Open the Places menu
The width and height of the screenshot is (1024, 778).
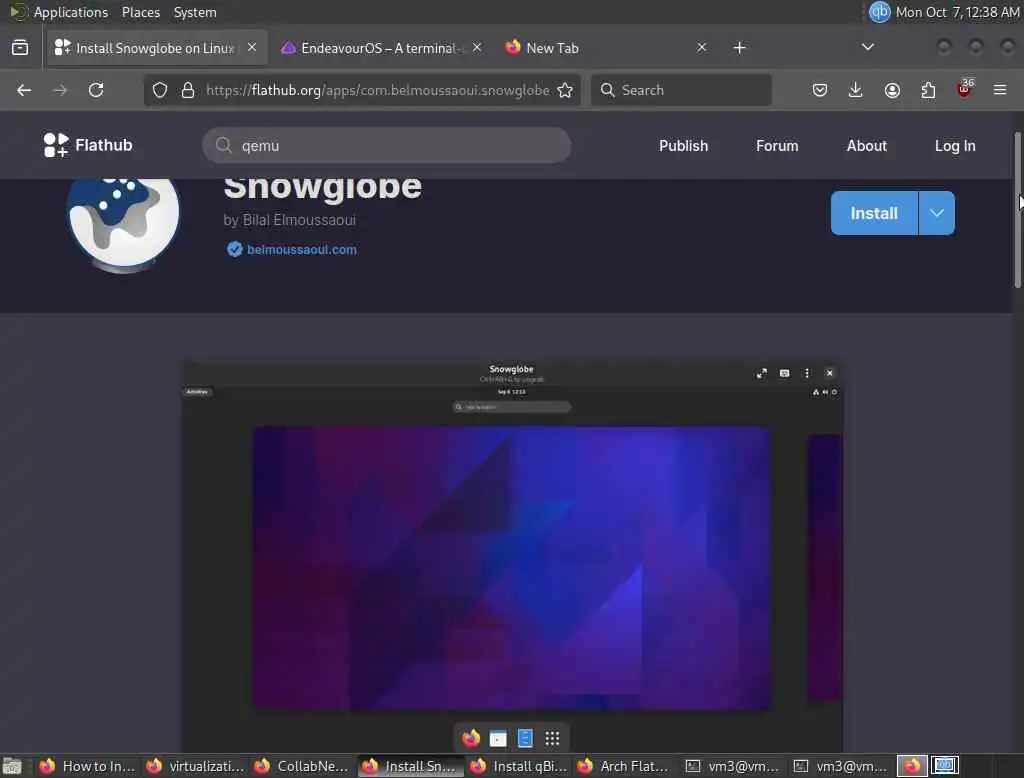point(140,12)
